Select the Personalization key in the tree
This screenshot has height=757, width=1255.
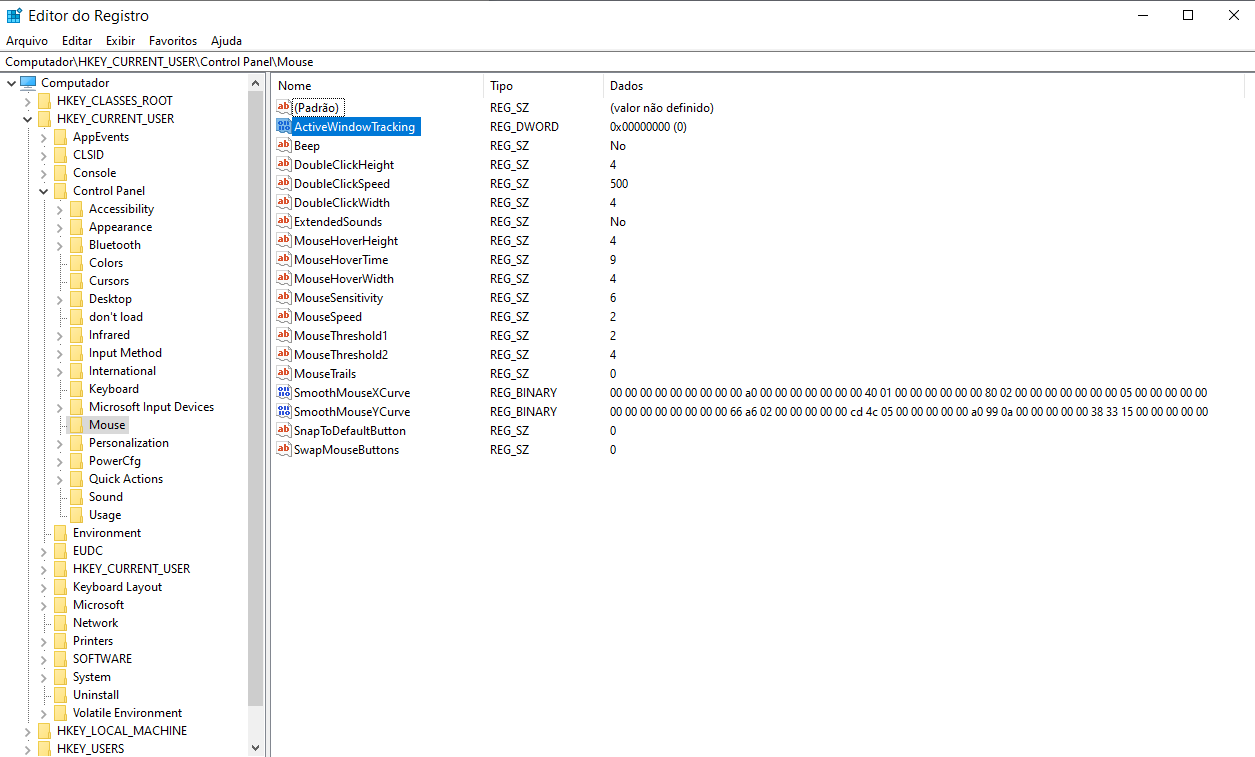129,443
